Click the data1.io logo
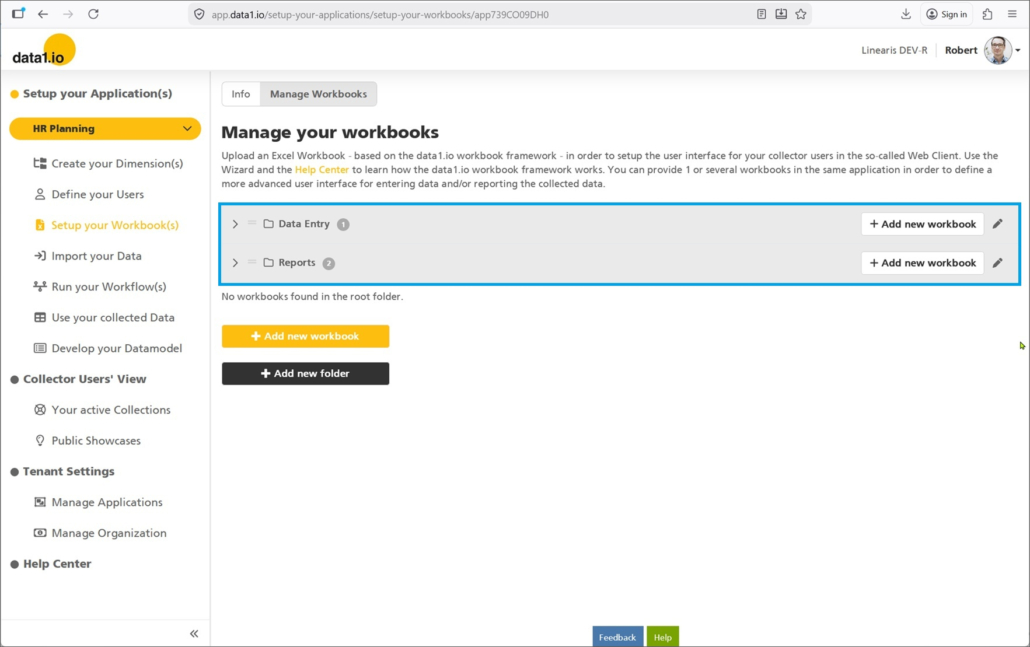1030x647 pixels. (x=42, y=52)
